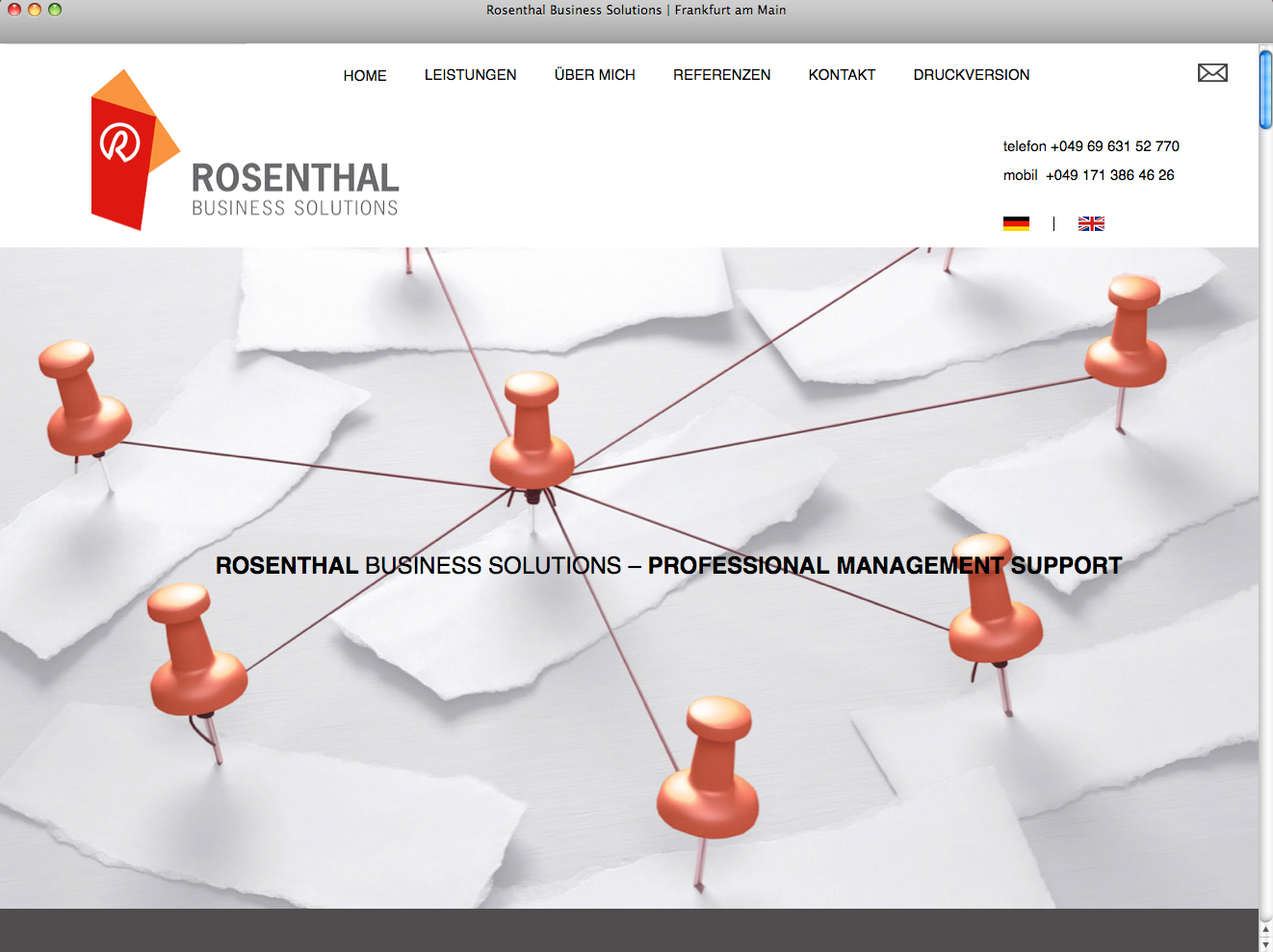Click the ROSENTHAL BUSINESS SOLUTIONS logo text

tap(295, 189)
